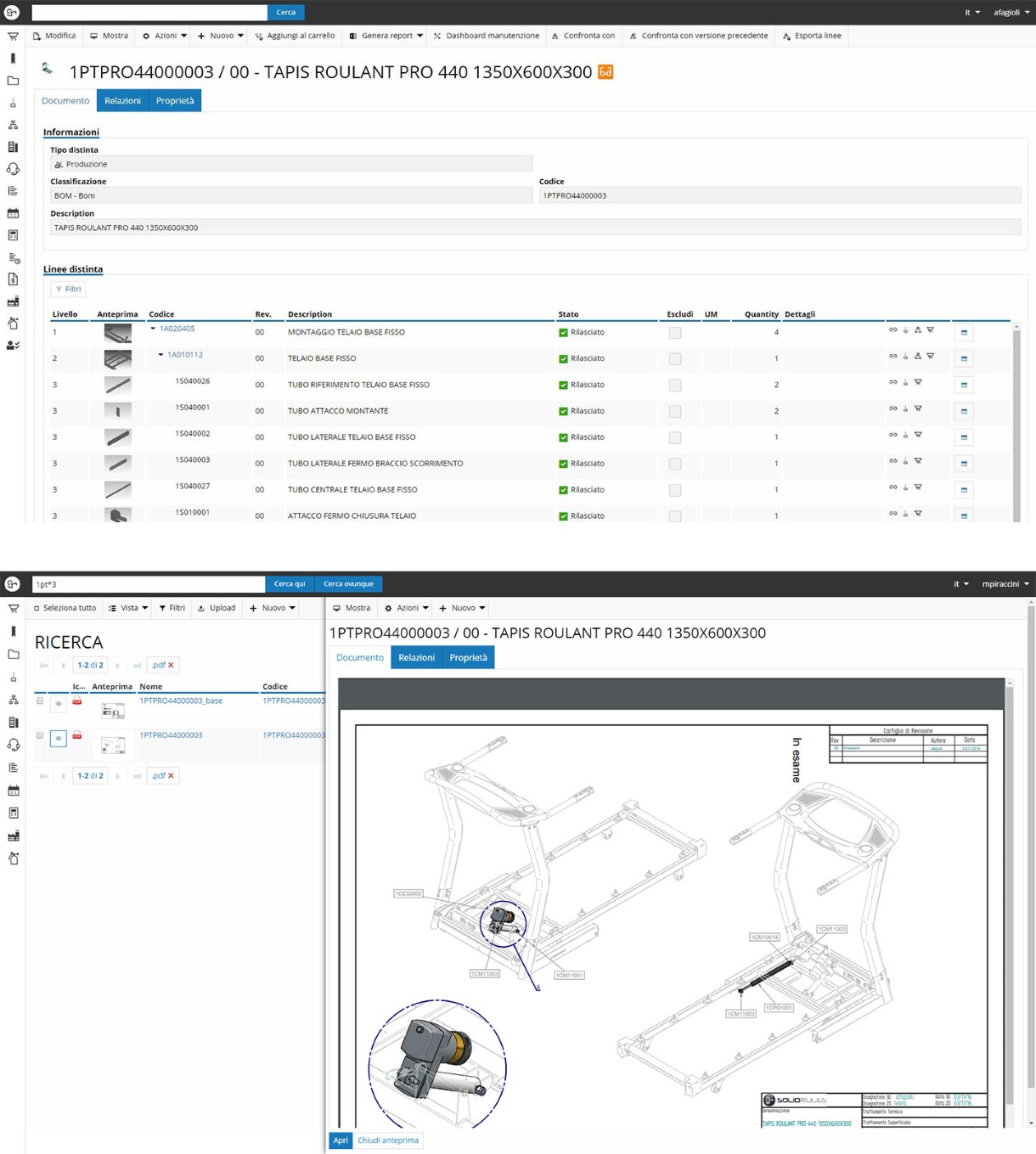The image size is (1036, 1154).
Task: Click the calculator icon in the sidebar
Action: click(13, 235)
